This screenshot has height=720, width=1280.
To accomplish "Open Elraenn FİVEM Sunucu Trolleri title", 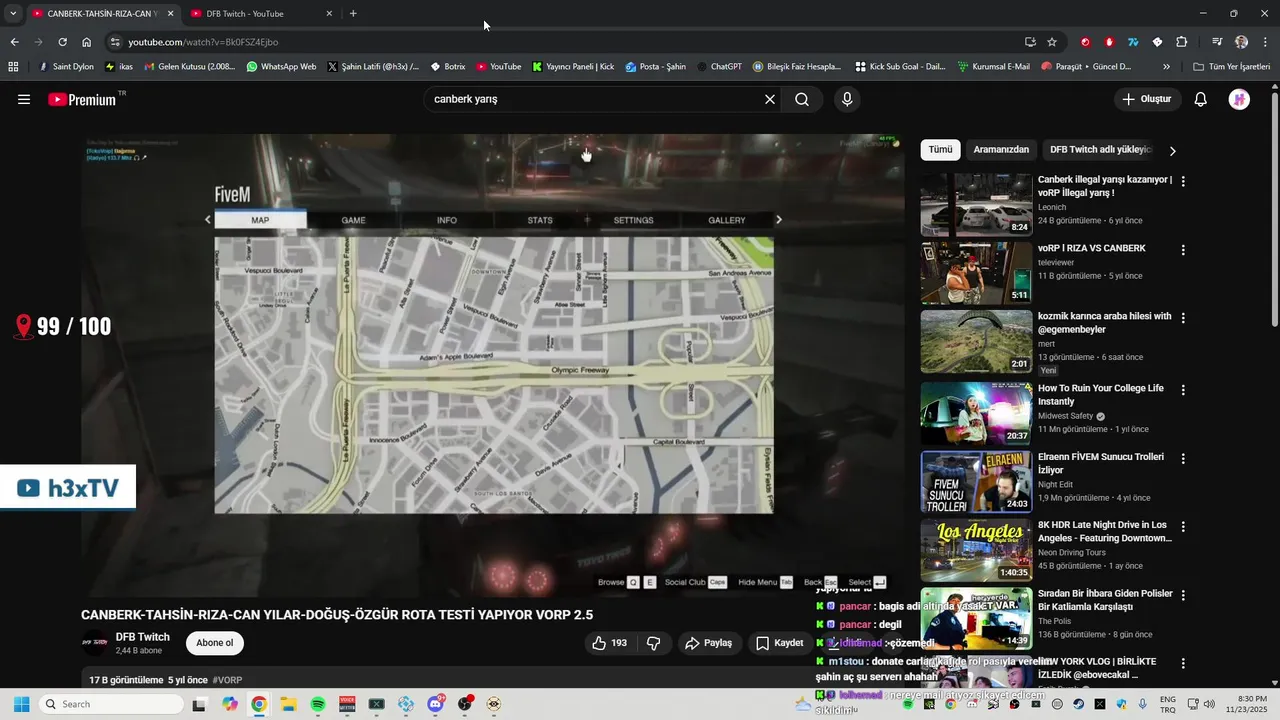I will 1100,463.
